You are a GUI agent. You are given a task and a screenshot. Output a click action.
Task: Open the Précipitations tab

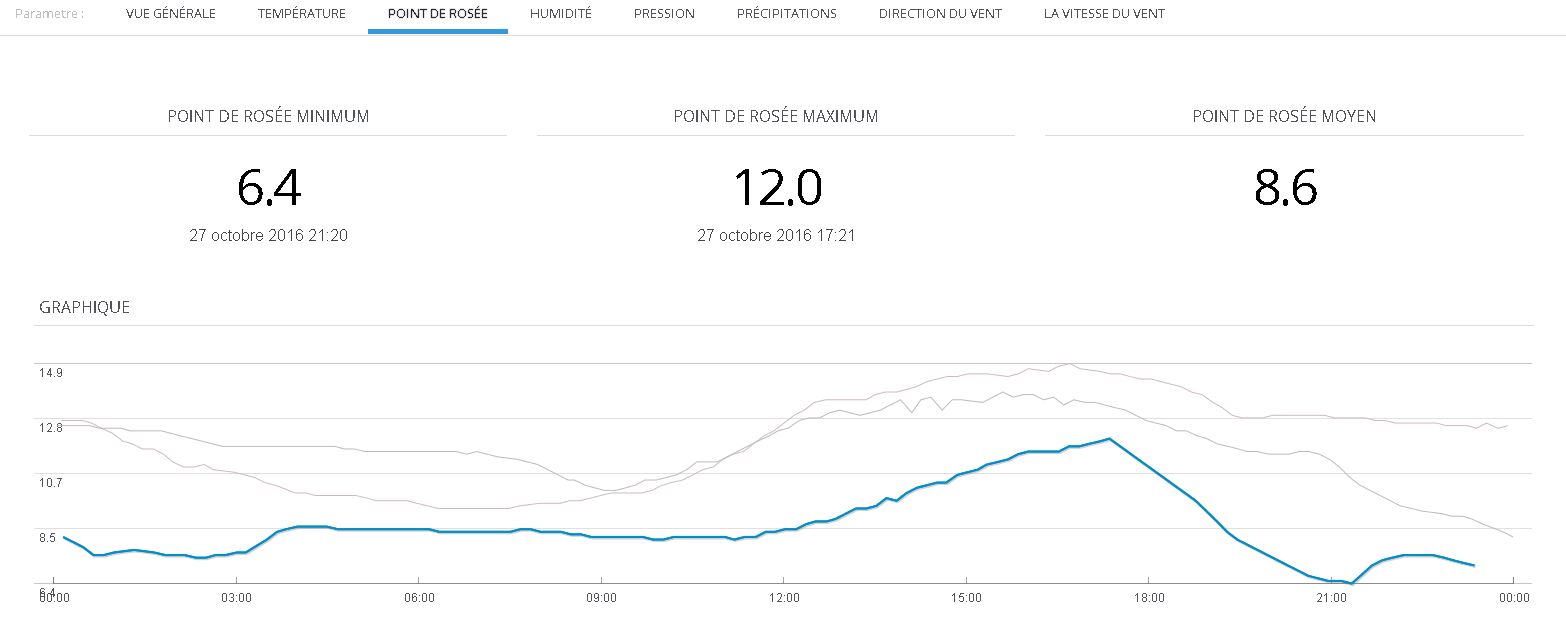787,14
